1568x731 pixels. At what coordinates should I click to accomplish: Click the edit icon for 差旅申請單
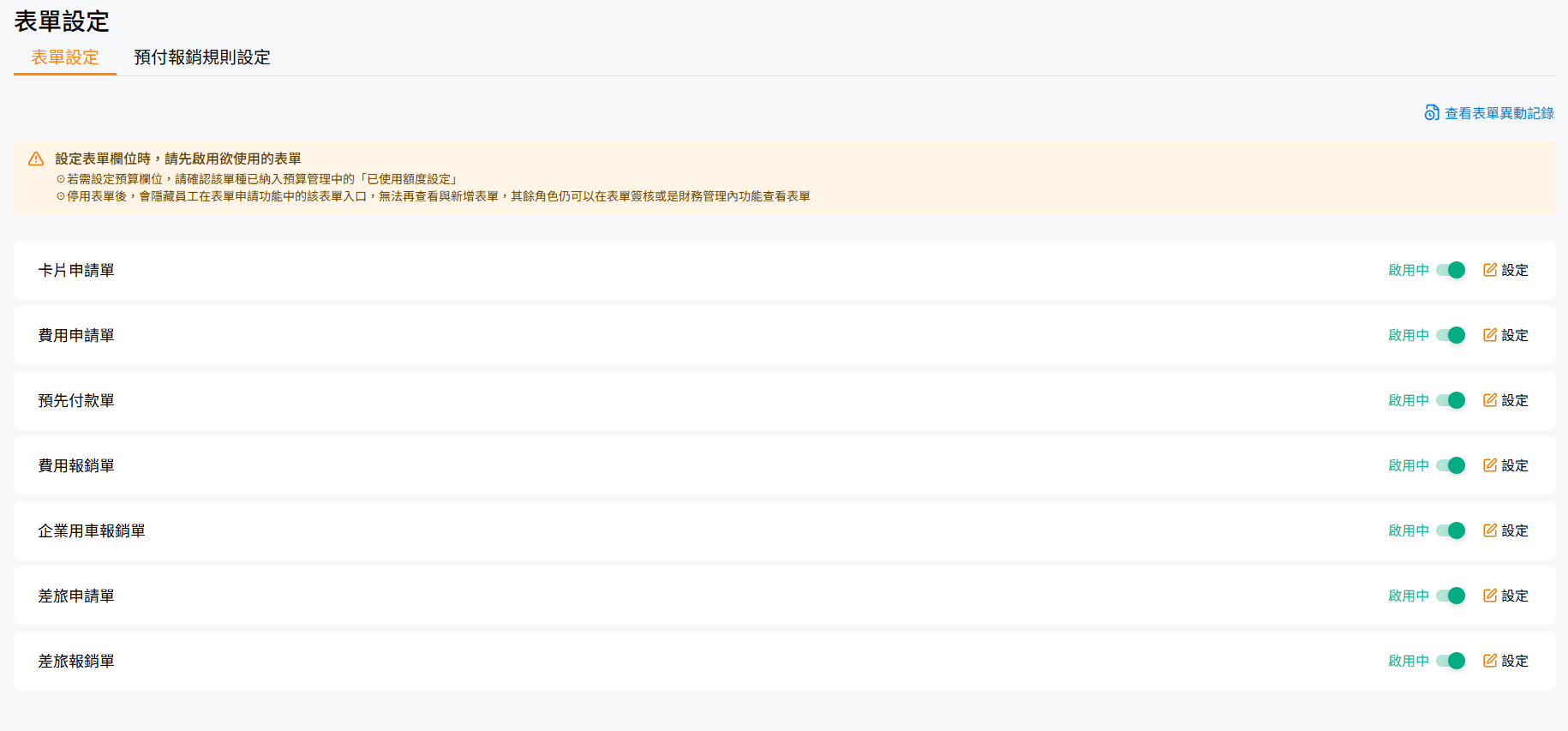click(1490, 596)
